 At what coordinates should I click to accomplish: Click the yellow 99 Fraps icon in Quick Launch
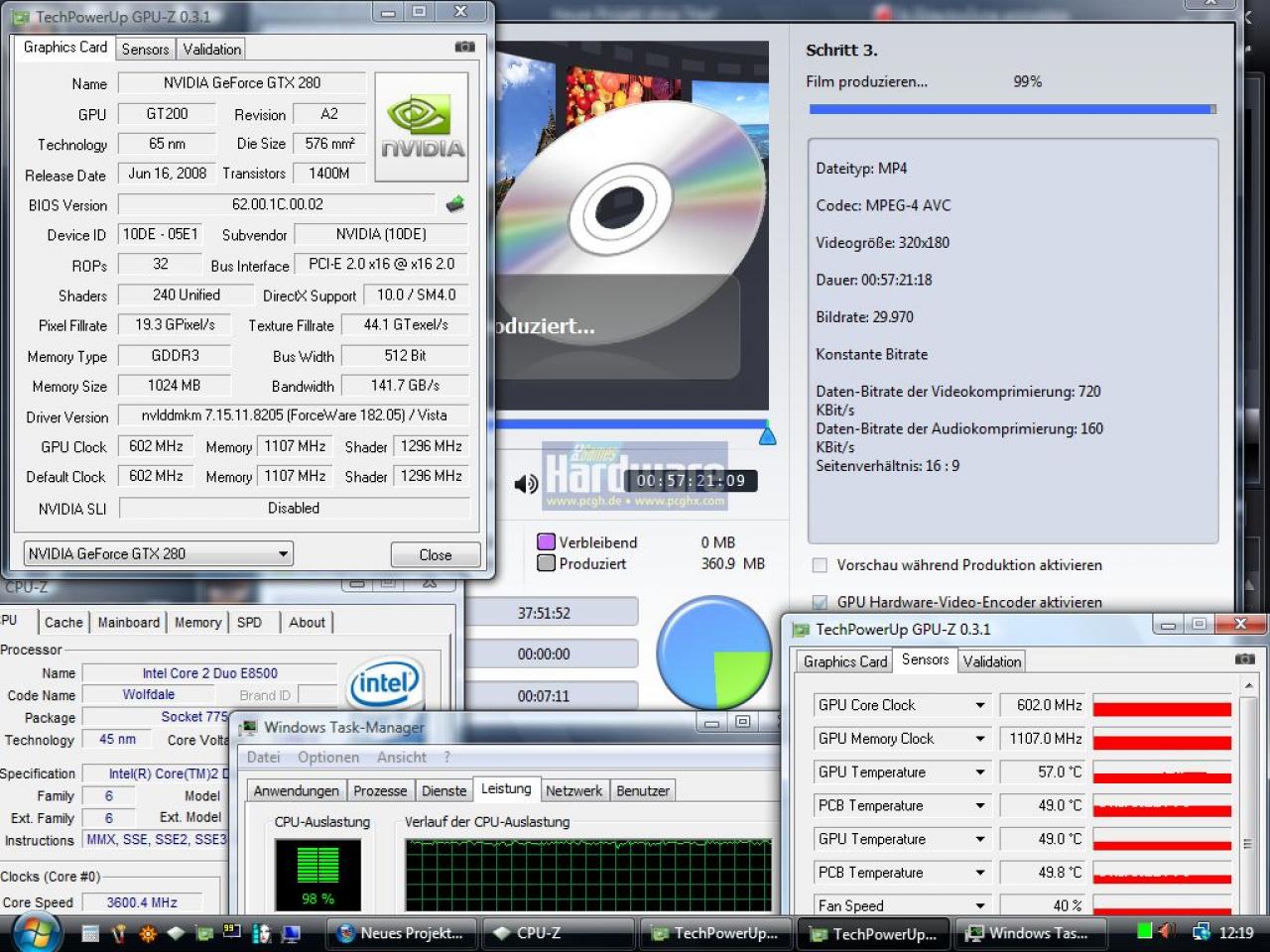point(232,931)
